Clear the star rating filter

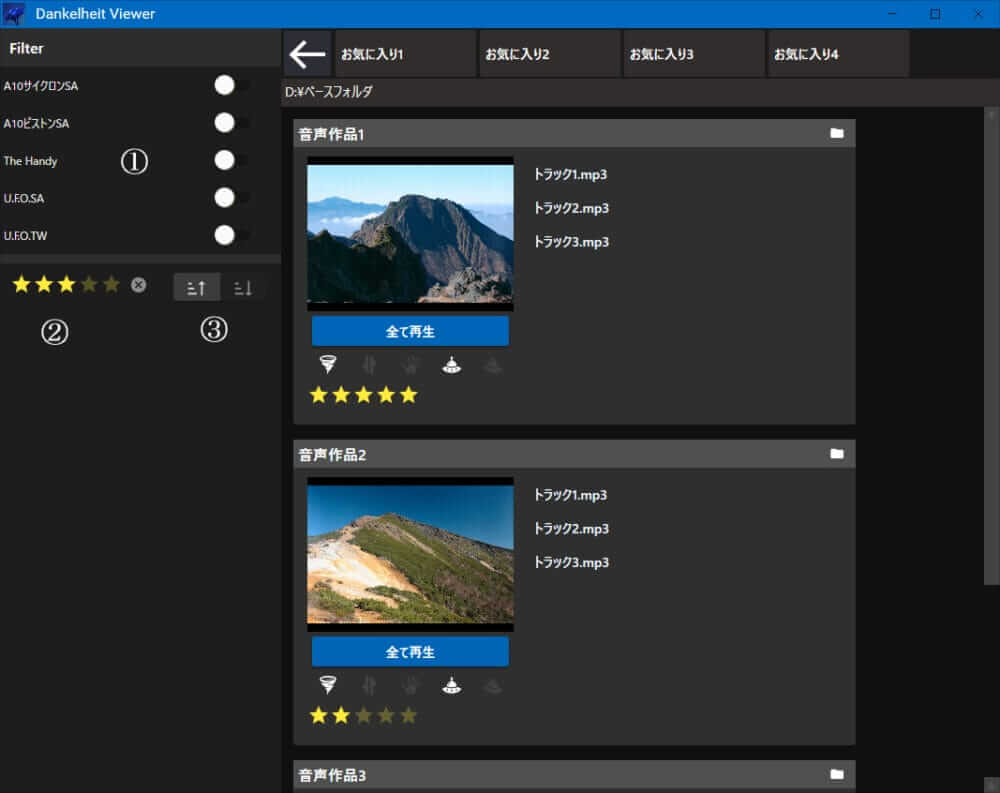pyautogui.click(x=138, y=285)
